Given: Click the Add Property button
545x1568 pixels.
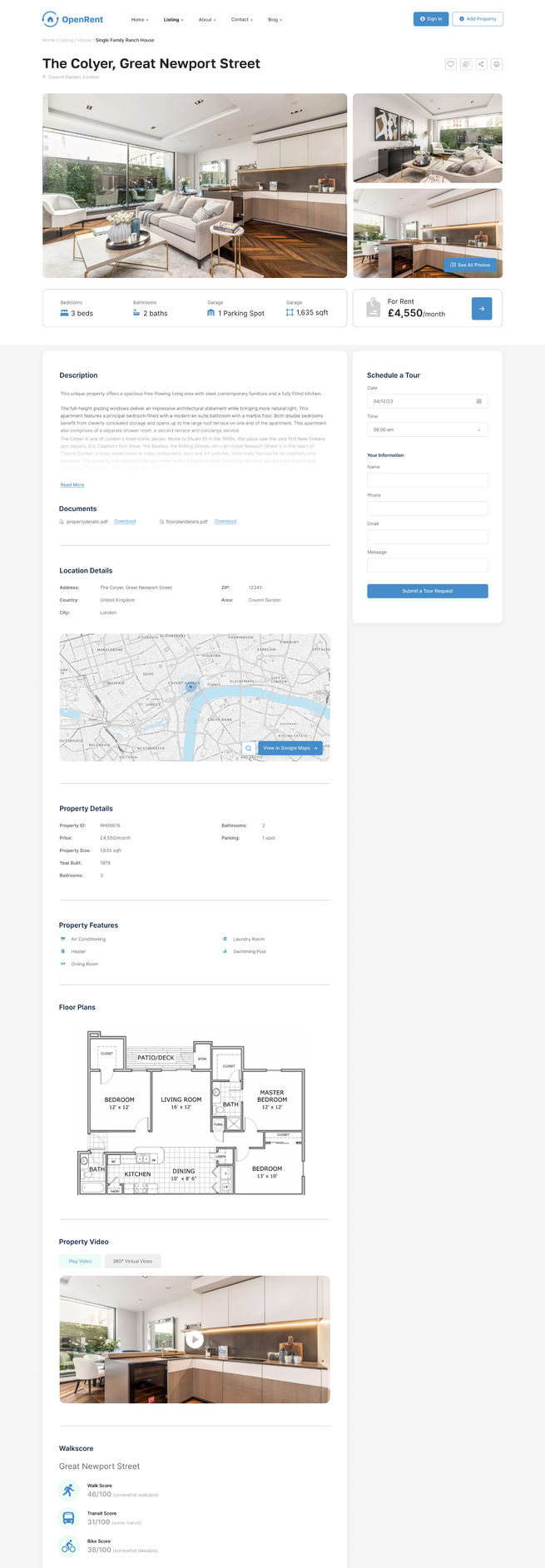Looking at the screenshot, I should [x=478, y=18].
